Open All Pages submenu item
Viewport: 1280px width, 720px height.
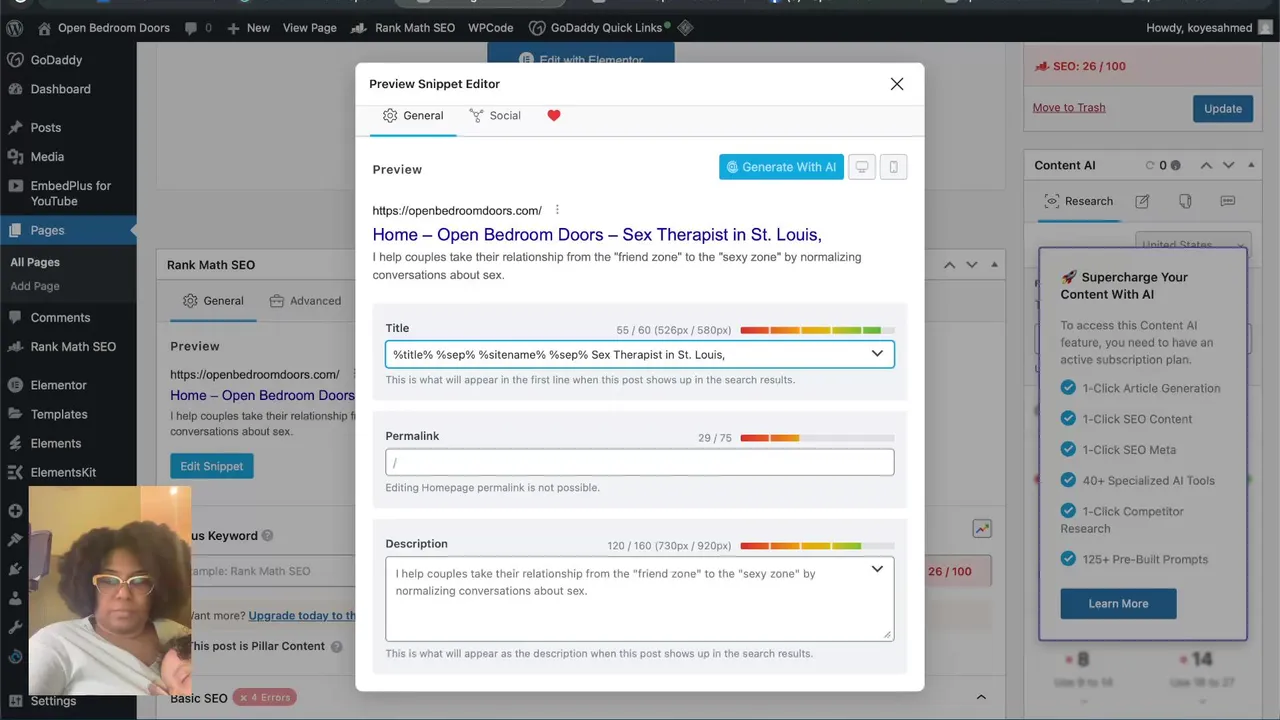(35, 262)
